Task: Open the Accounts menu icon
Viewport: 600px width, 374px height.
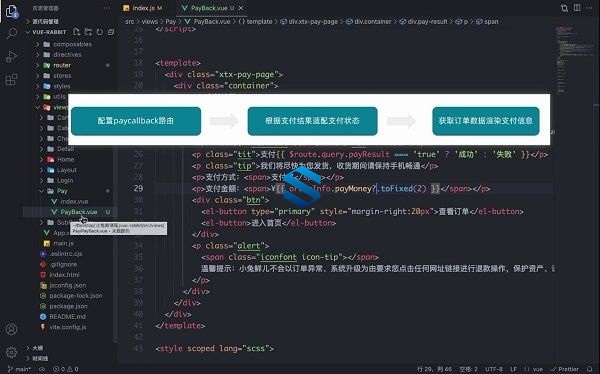Action: click(x=11, y=329)
